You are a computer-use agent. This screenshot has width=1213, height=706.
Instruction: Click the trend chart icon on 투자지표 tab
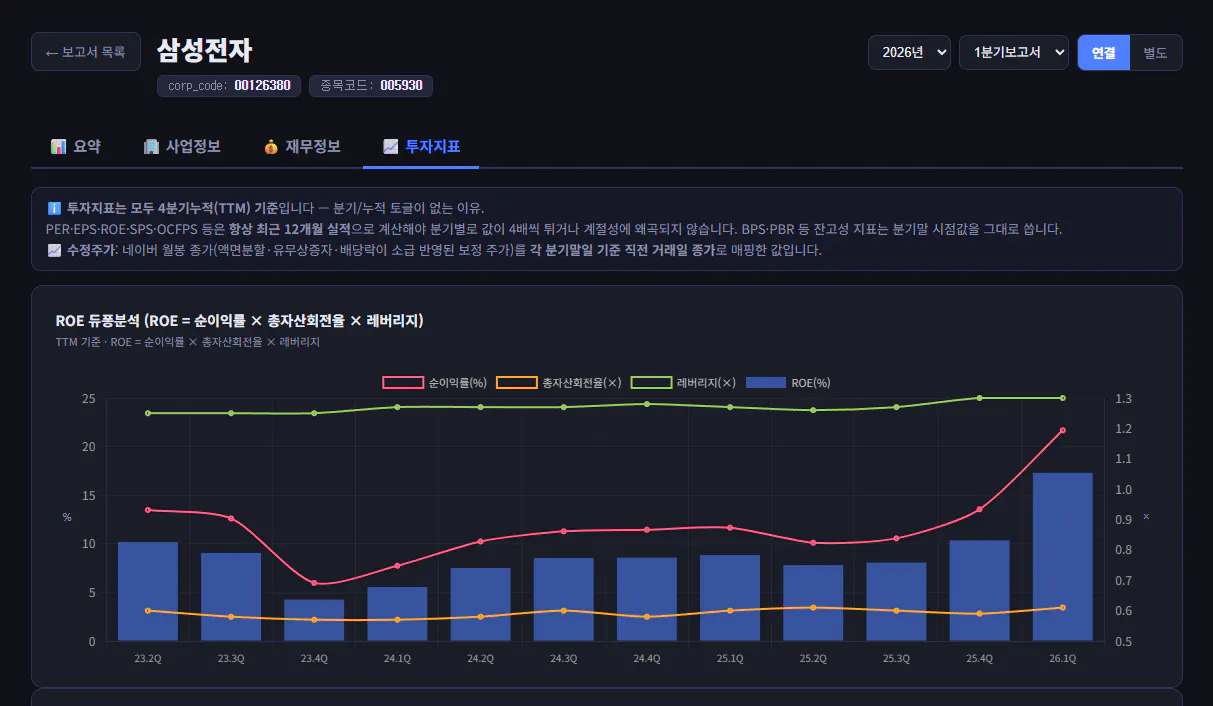pos(391,147)
